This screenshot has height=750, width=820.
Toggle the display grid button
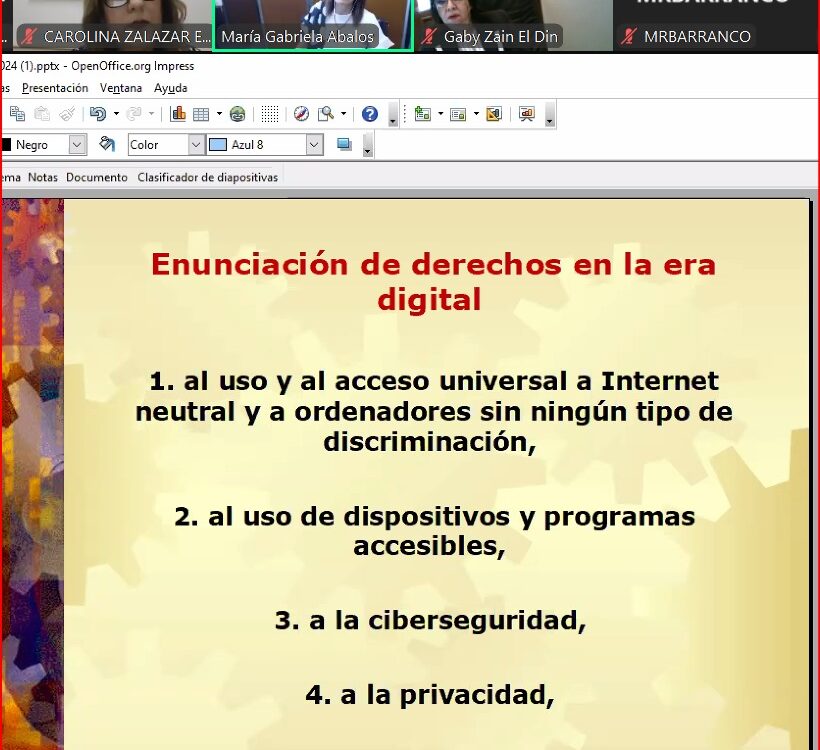pyautogui.click(x=269, y=114)
